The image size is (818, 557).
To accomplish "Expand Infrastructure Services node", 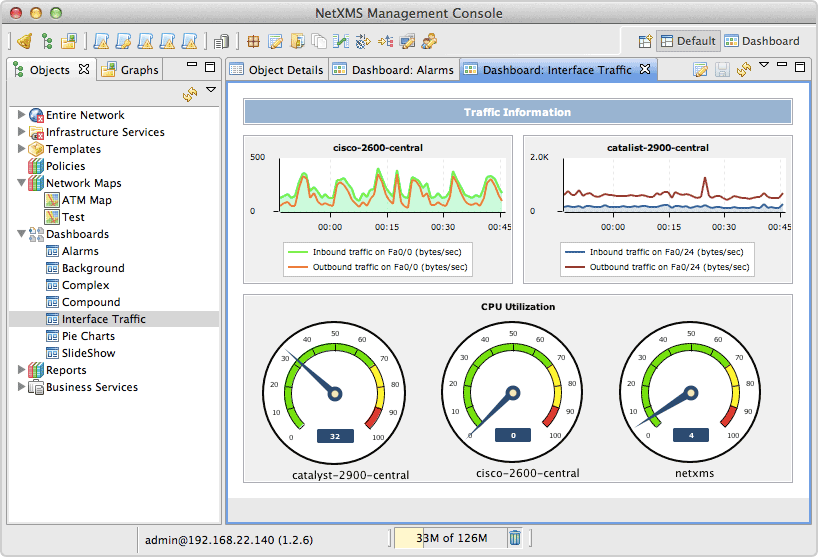I will point(21,131).
